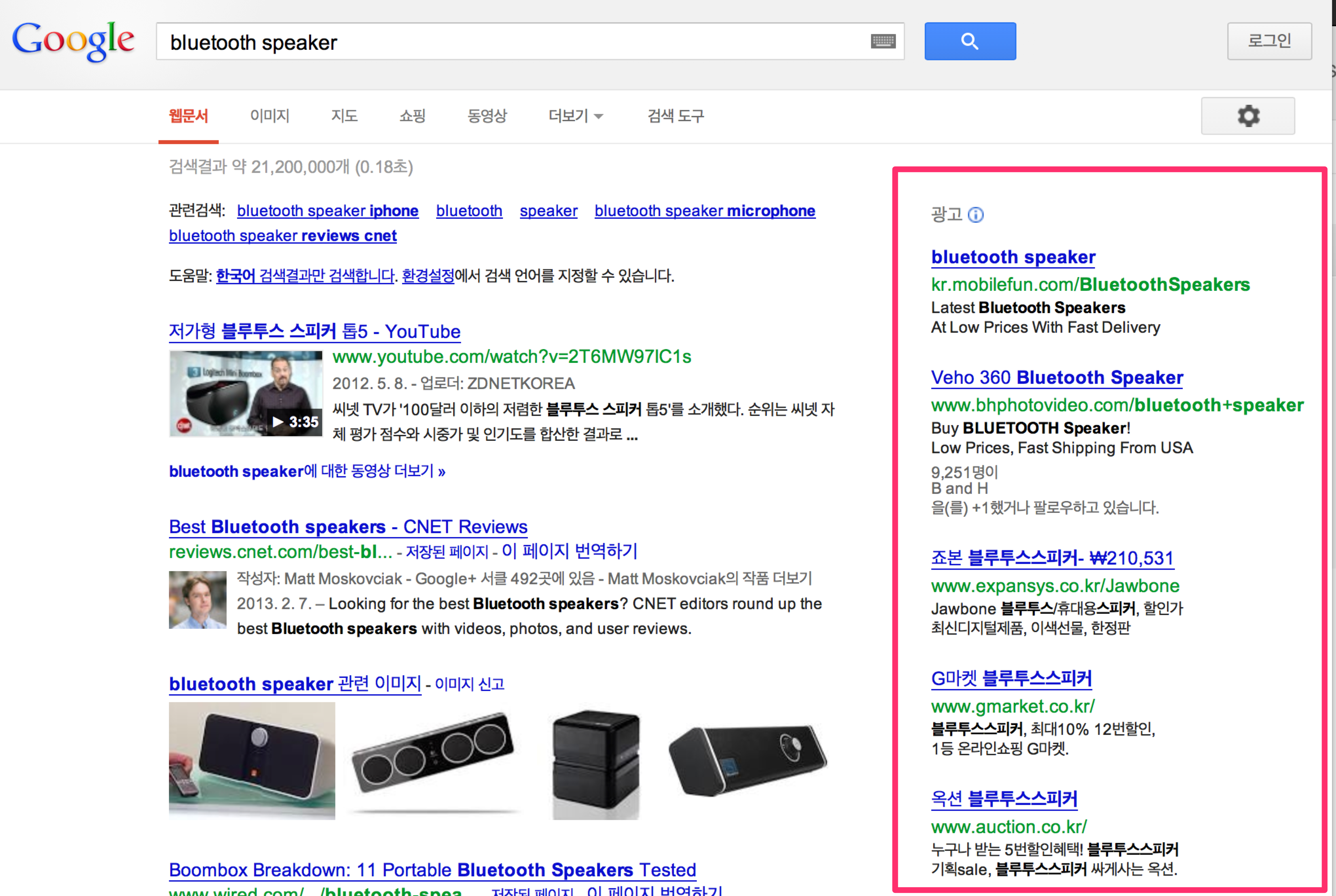The width and height of the screenshot is (1336, 896).
Task: Click the 로그인 button
Action: click(1269, 41)
